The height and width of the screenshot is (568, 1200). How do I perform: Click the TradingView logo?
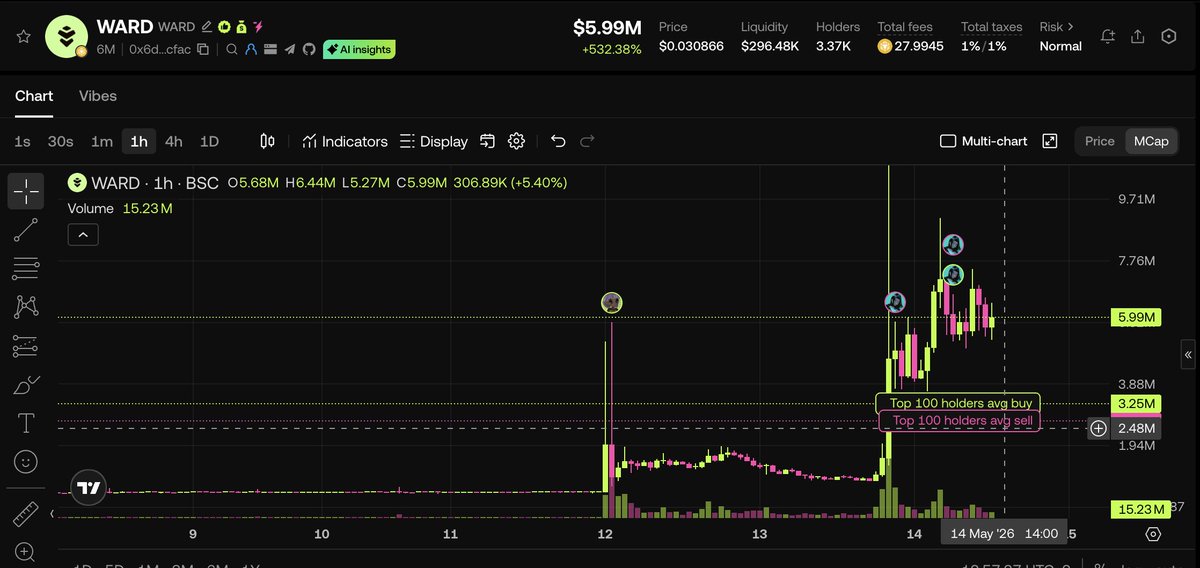click(x=88, y=488)
